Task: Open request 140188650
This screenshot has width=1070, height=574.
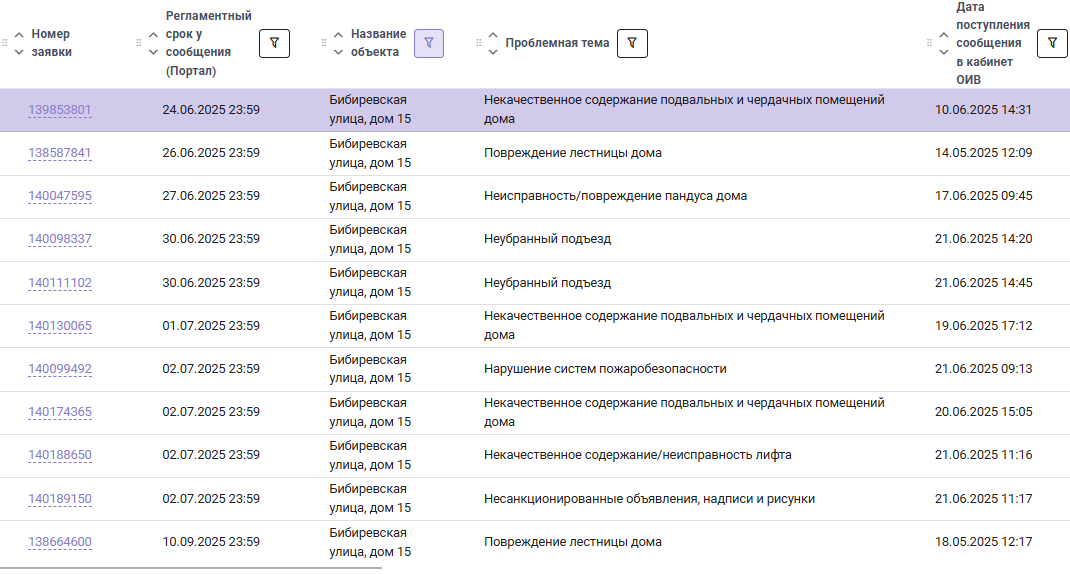Action: 59,455
